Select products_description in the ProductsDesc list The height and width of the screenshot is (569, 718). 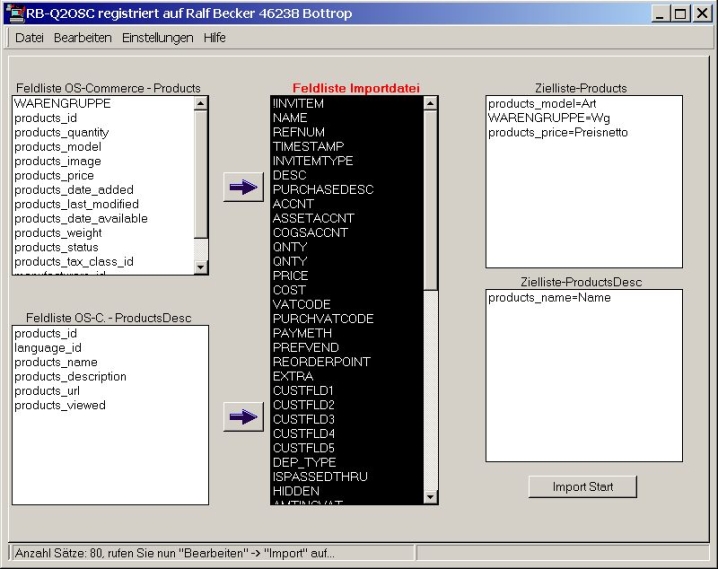[70, 376]
